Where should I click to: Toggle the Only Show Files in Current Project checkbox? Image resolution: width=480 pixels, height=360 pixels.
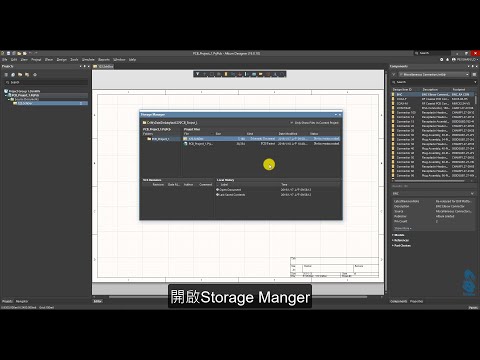[291, 123]
